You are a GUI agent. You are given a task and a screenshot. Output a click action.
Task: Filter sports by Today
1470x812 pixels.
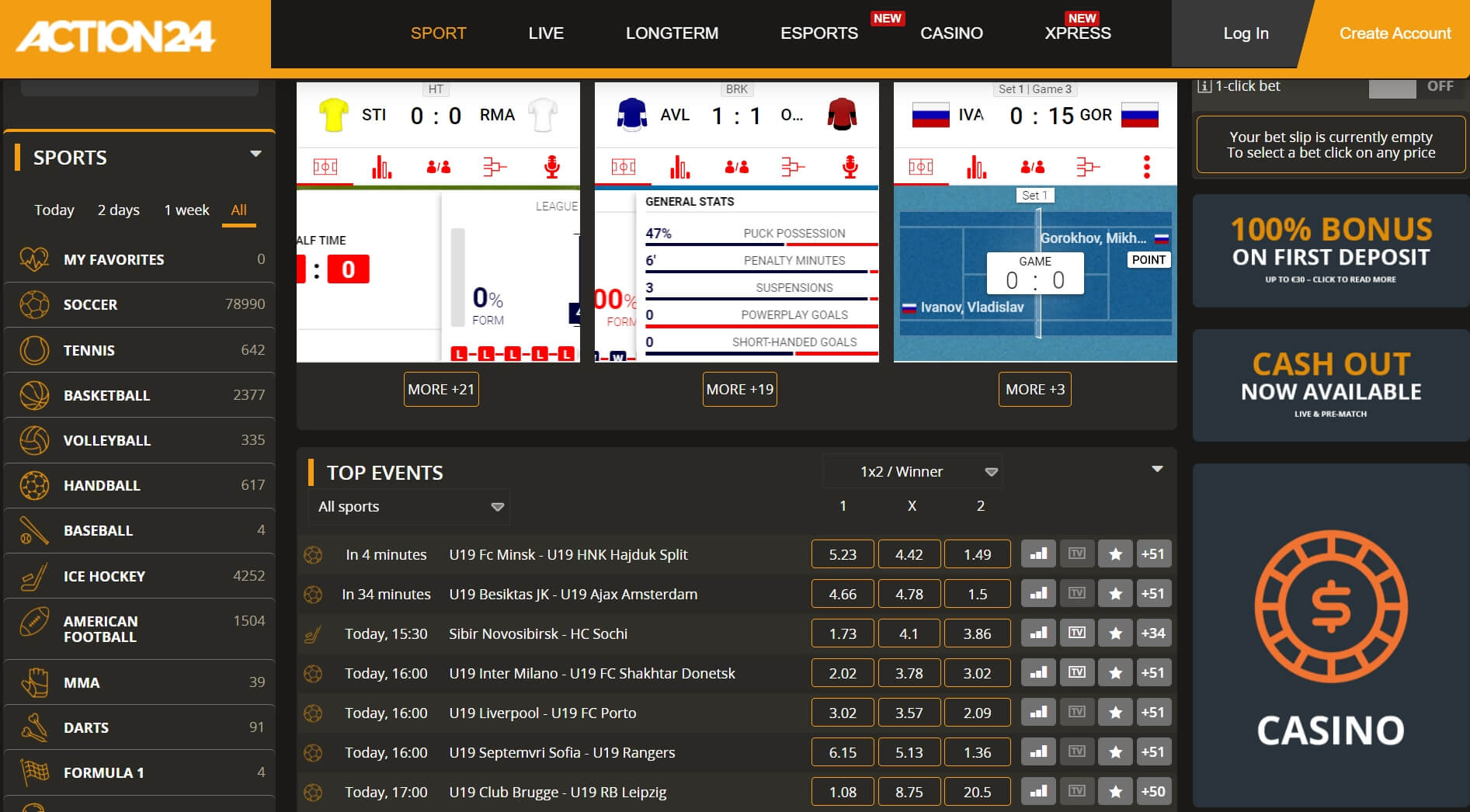[x=54, y=210]
